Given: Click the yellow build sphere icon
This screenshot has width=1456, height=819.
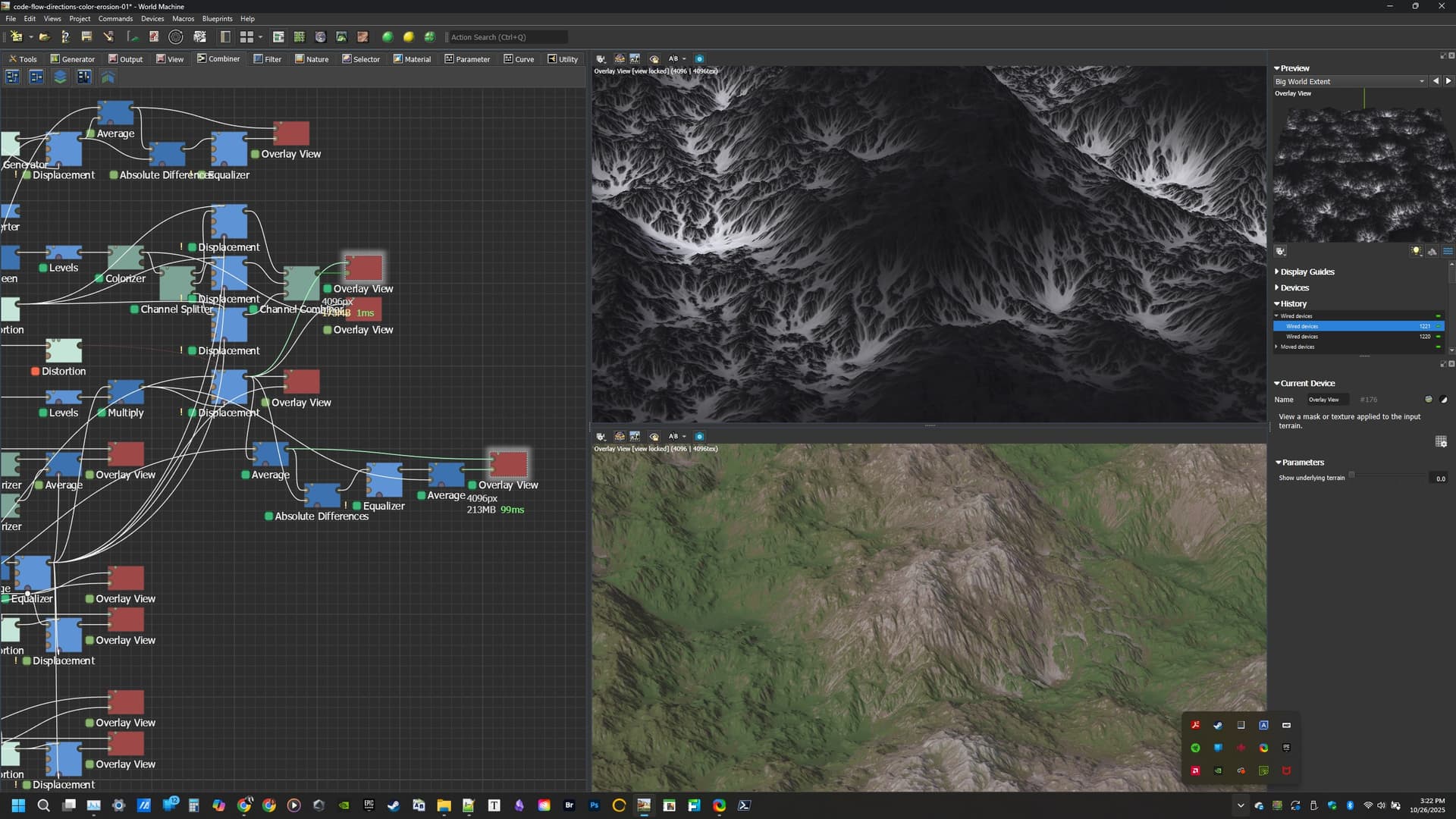Looking at the screenshot, I should click(409, 37).
